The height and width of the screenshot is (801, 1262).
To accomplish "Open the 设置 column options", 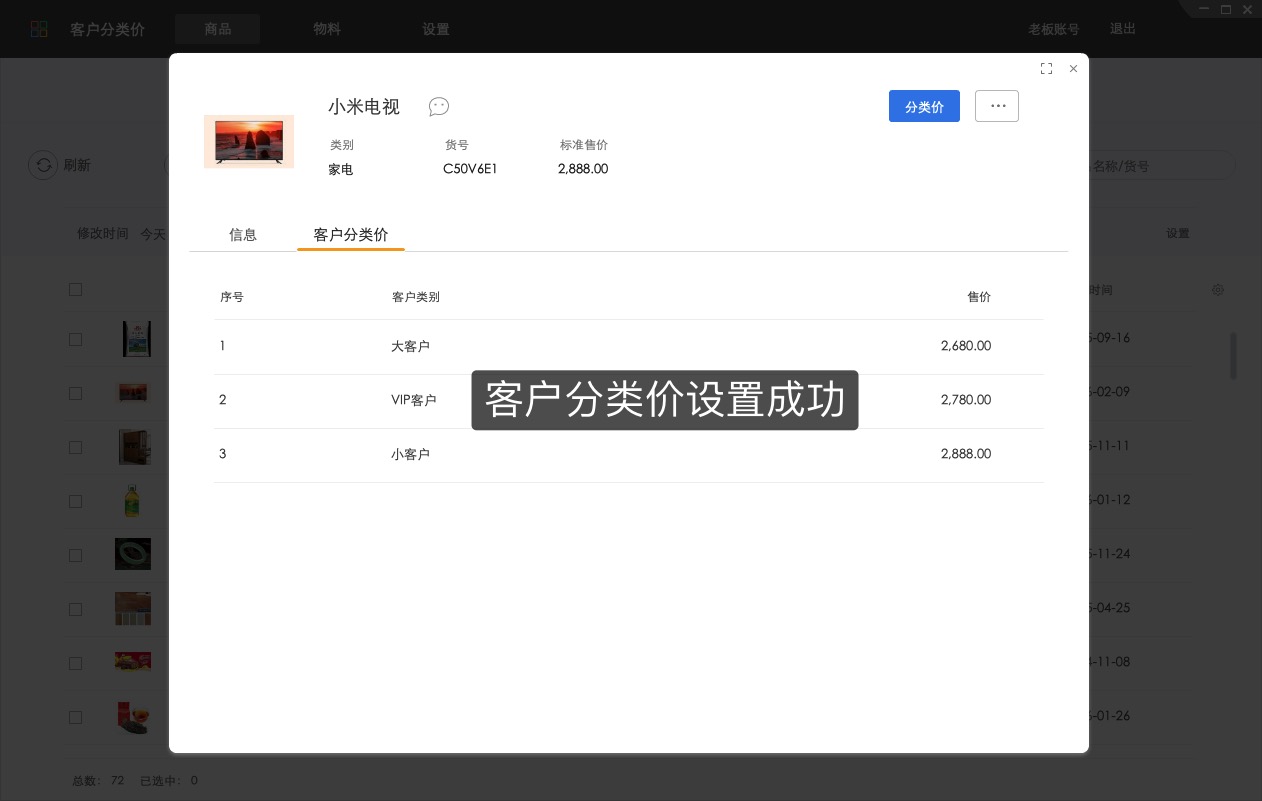I will pos(1178,232).
